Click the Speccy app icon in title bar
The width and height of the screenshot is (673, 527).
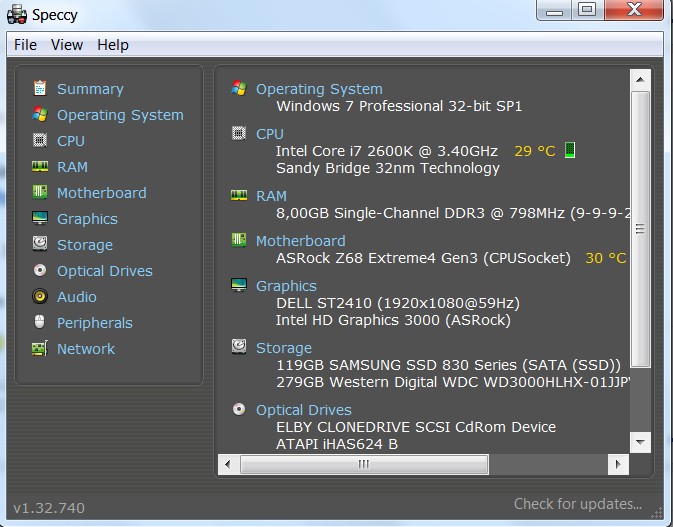click(17, 14)
